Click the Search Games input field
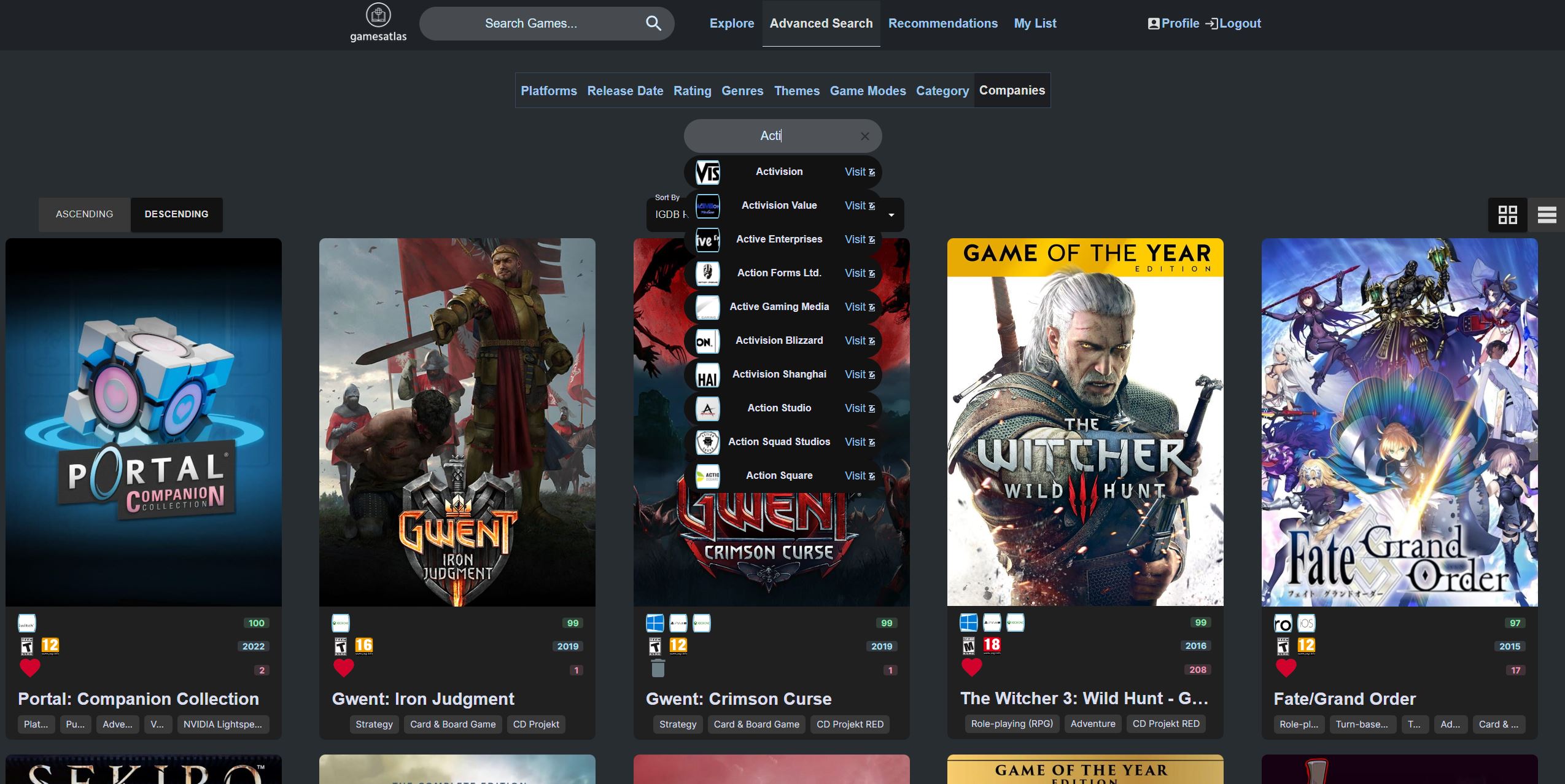 [x=530, y=23]
